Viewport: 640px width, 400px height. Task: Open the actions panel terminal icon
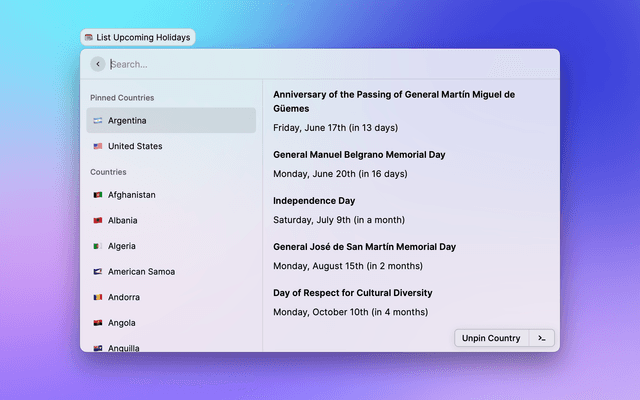click(541, 338)
